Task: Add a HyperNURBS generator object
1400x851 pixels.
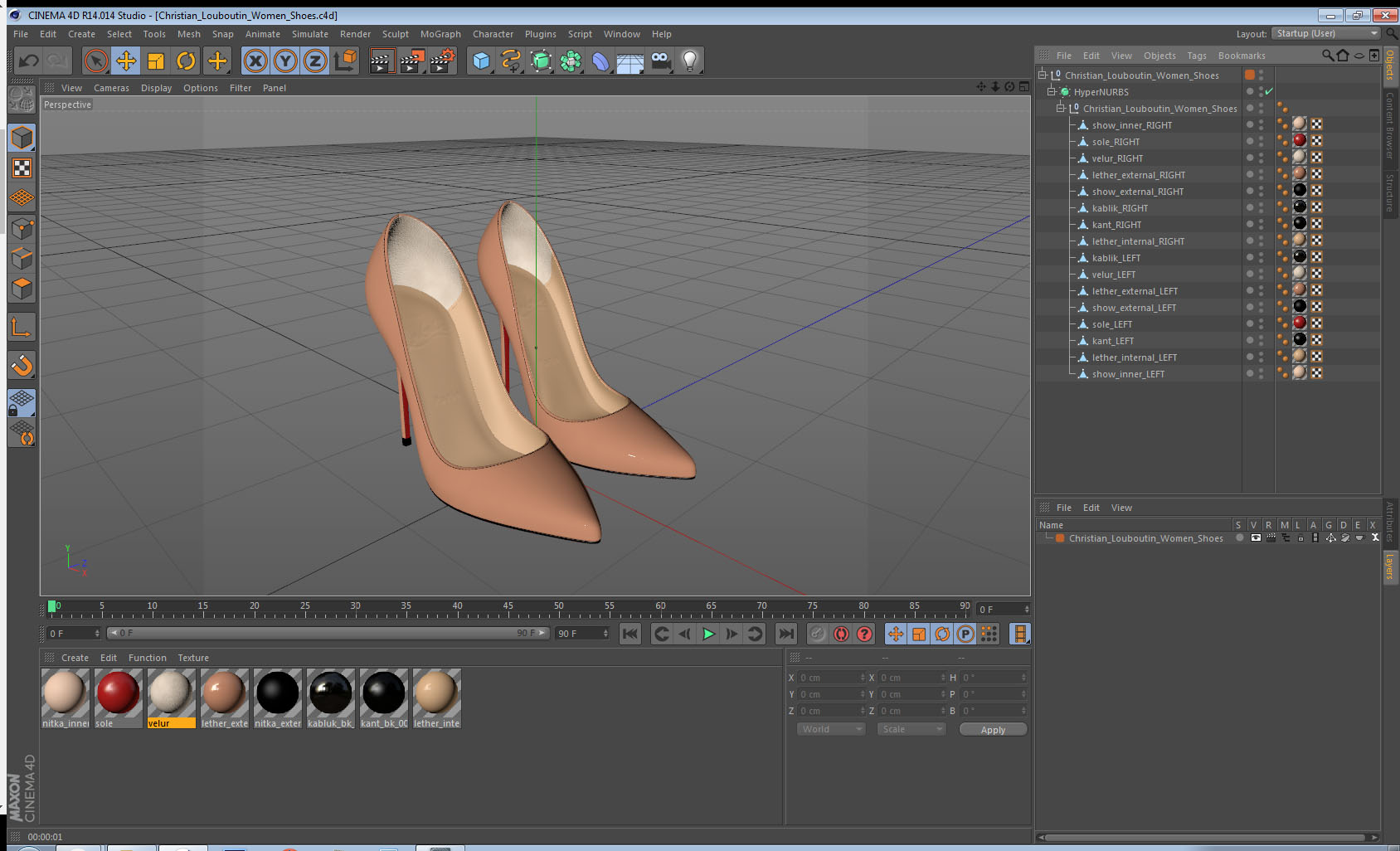Action: 541,61
